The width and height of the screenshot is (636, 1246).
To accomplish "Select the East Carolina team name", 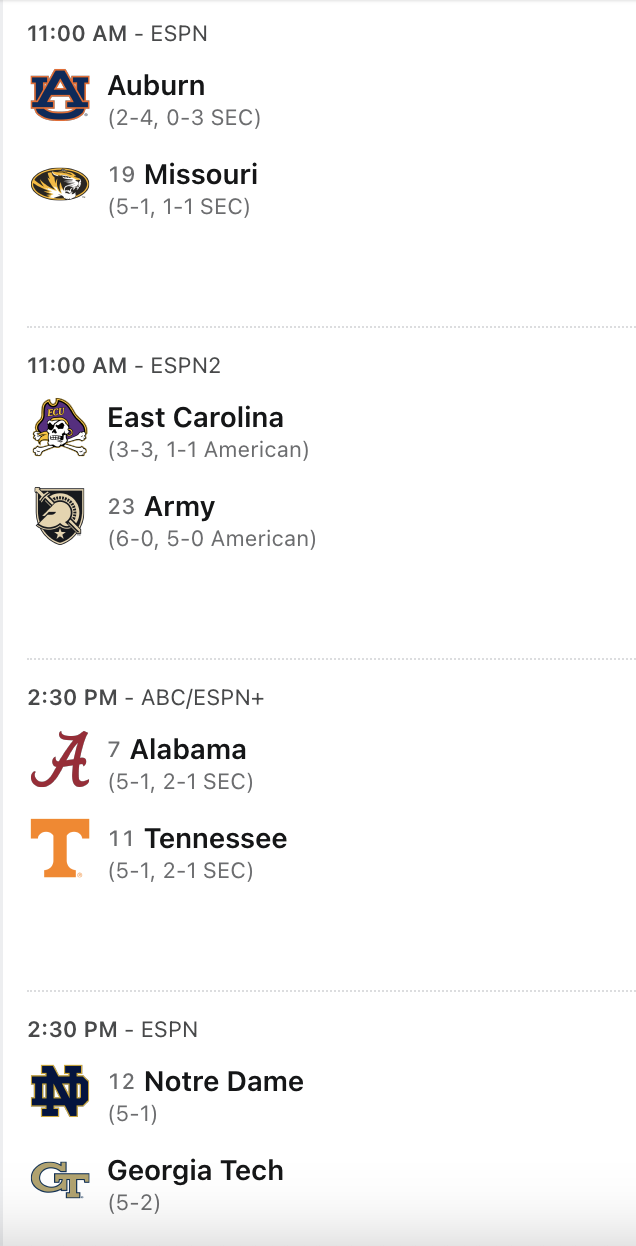I will (195, 418).
